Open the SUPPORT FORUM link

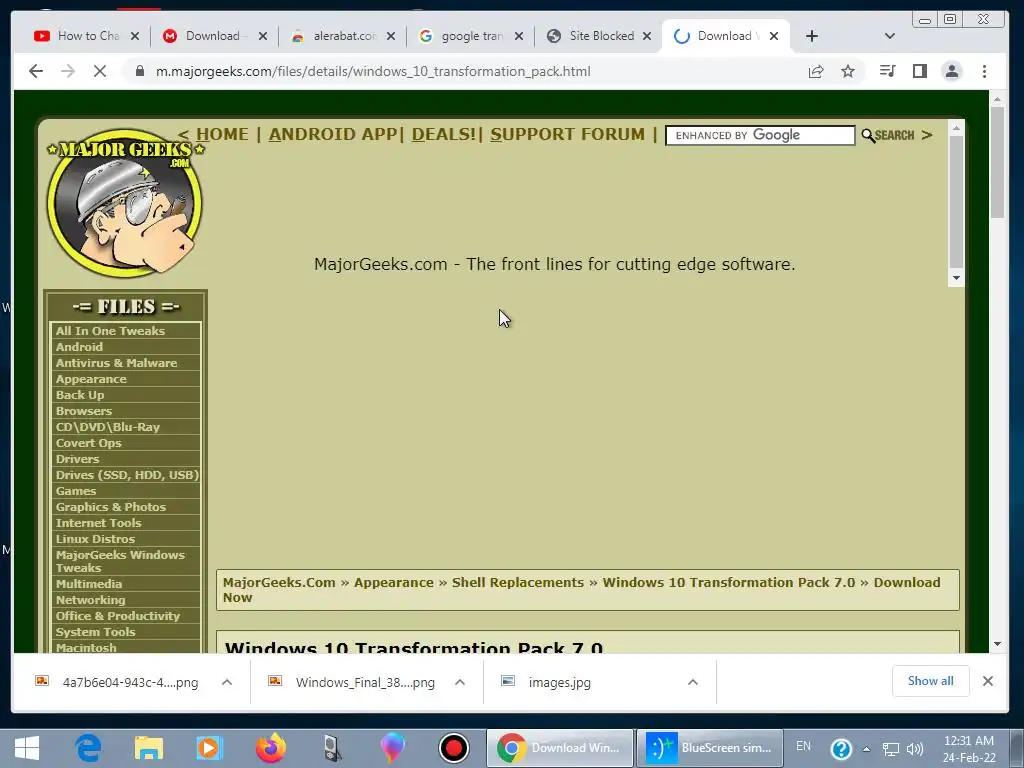point(567,134)
